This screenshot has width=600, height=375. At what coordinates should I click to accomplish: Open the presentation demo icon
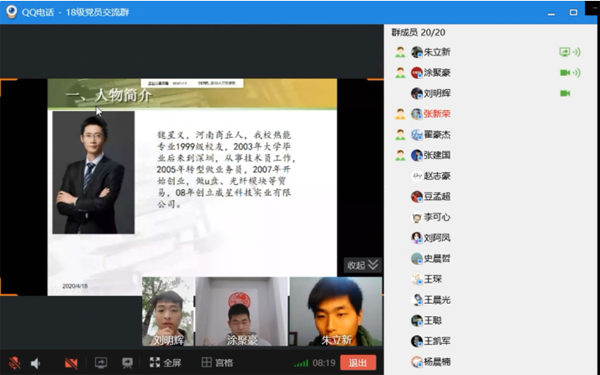[127, 363]
